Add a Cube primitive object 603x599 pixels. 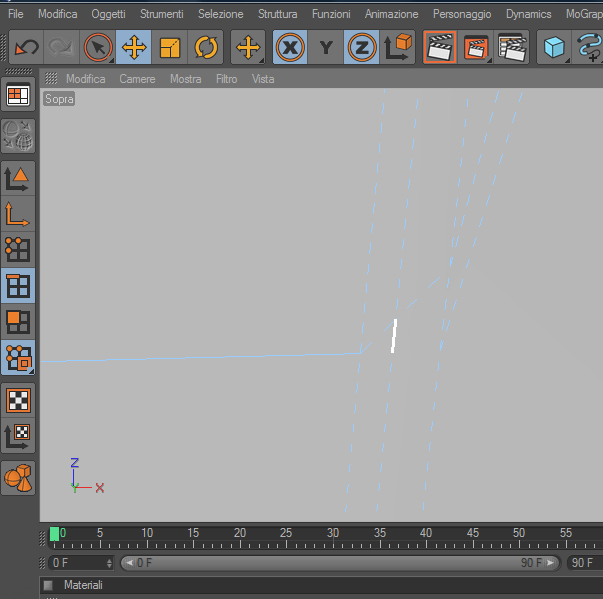(x=554, y=48)
